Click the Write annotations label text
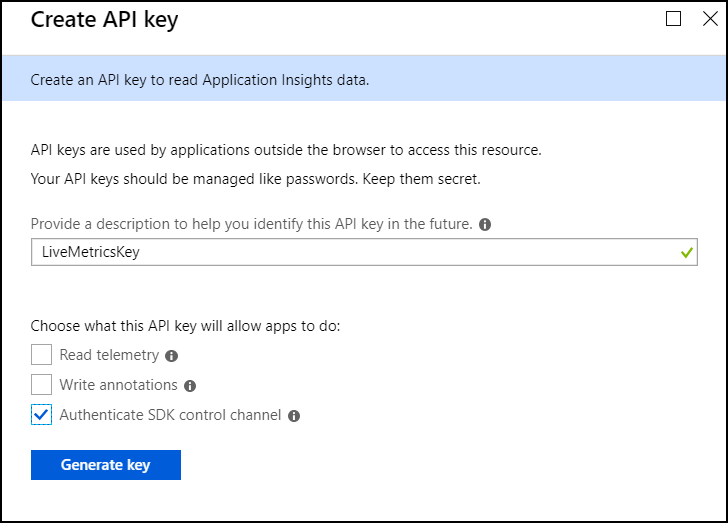 pyautogui.click(x=118, y=385)
